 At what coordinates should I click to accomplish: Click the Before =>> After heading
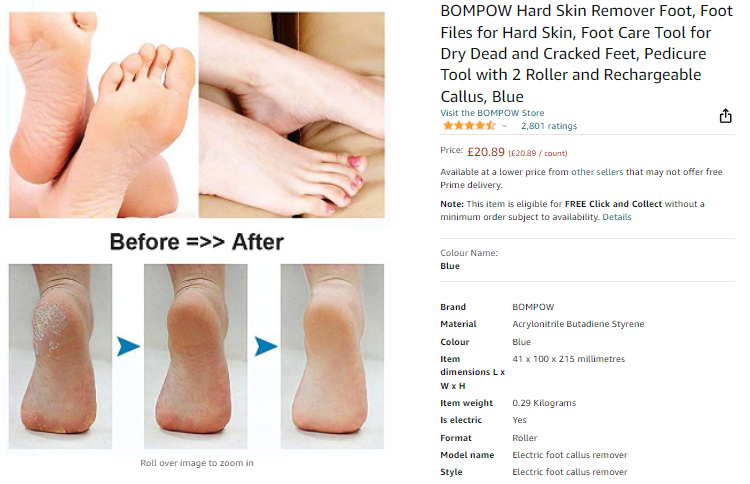(x=197, y=242)
